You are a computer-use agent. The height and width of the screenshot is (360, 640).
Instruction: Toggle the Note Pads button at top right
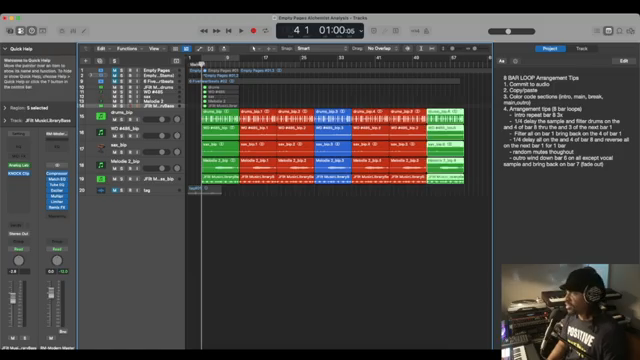608,31
